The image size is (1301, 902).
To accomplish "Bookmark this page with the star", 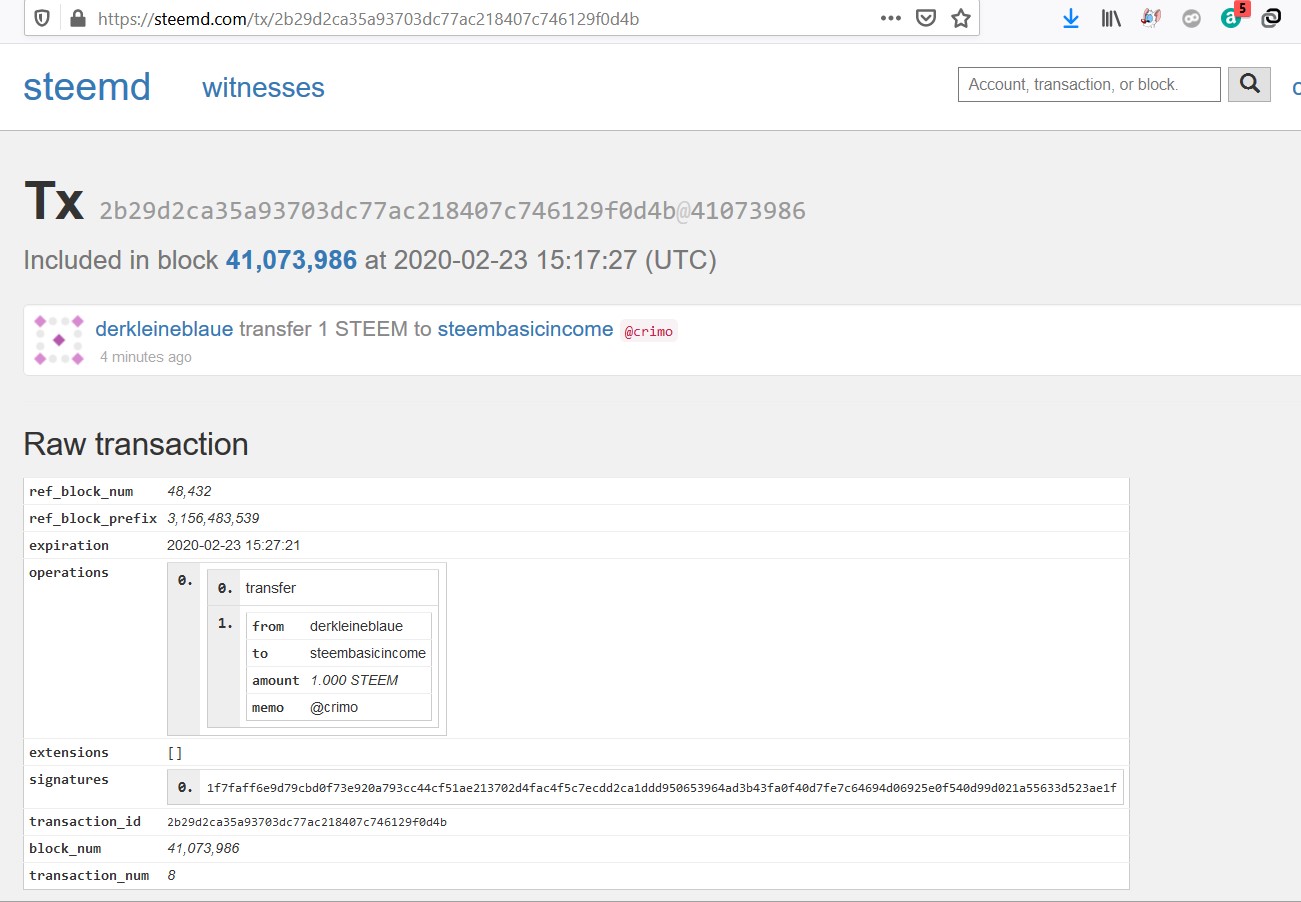I will tap(961, 18).
